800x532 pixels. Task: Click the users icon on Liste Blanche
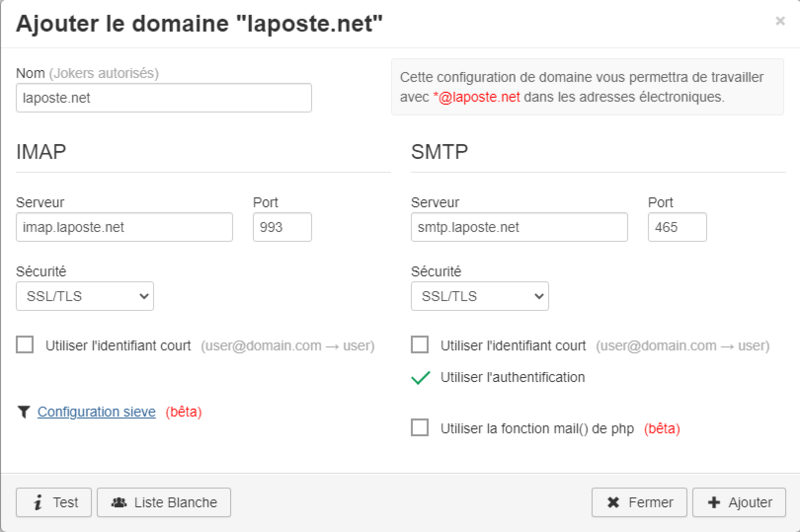pyautogui.click(x=119, y=502)
